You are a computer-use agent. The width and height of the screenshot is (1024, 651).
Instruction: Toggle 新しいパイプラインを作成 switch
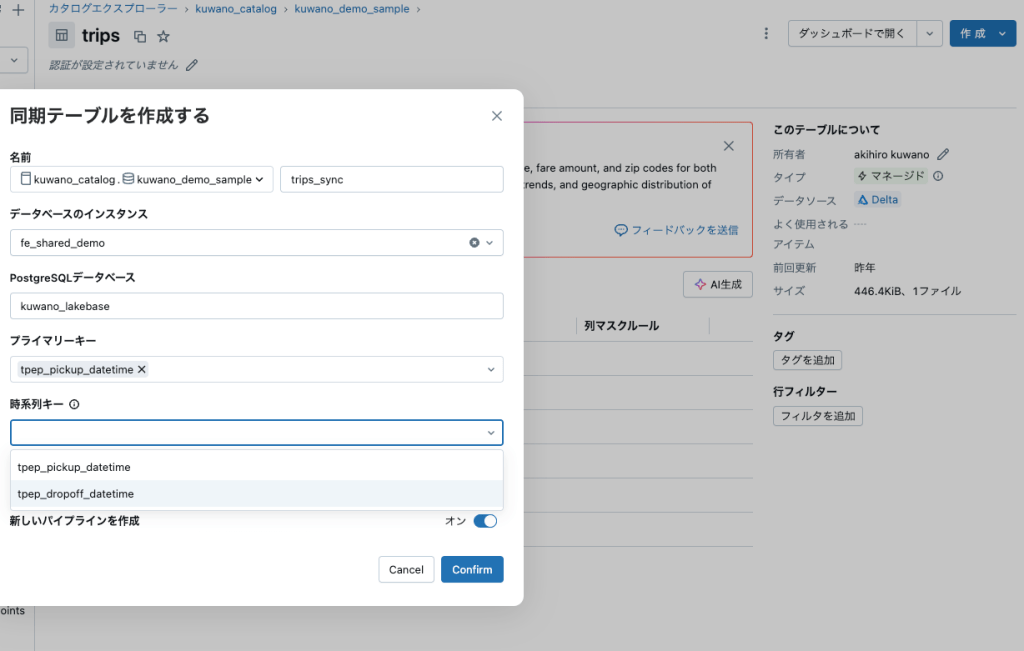[485, 521]
